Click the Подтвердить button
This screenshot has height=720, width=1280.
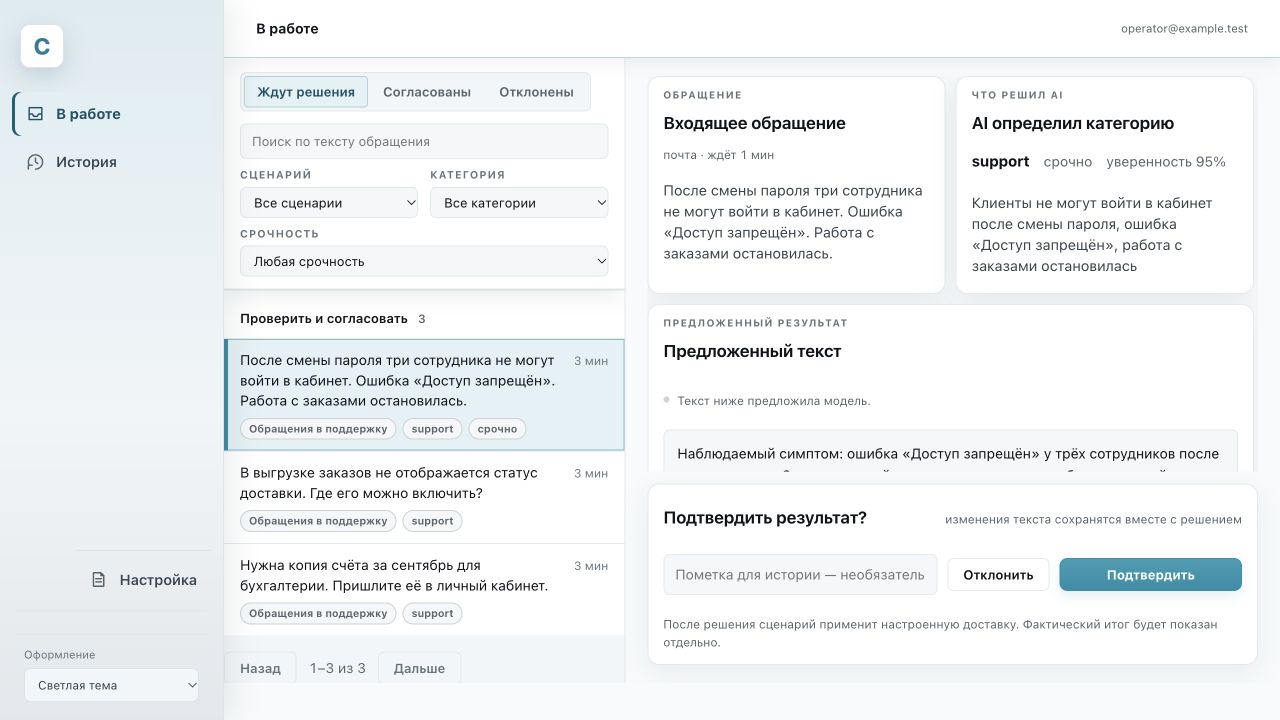(1150, 575)
